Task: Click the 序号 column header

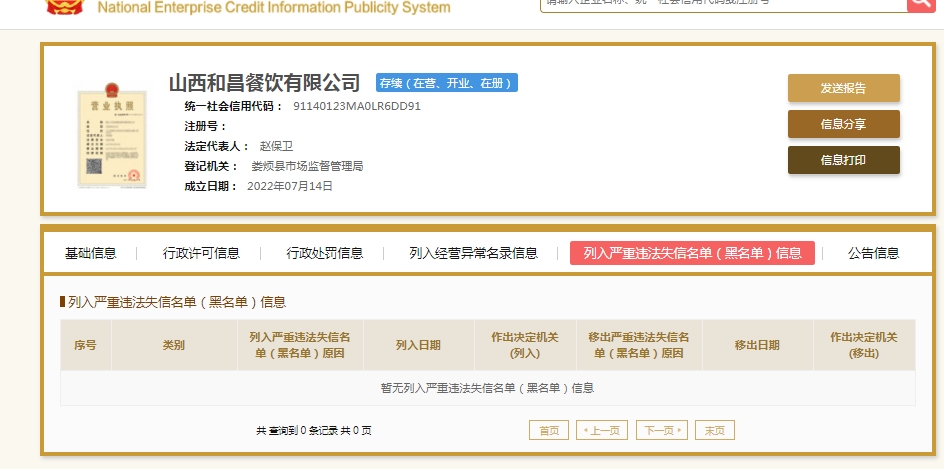Action: click(85, 345)
